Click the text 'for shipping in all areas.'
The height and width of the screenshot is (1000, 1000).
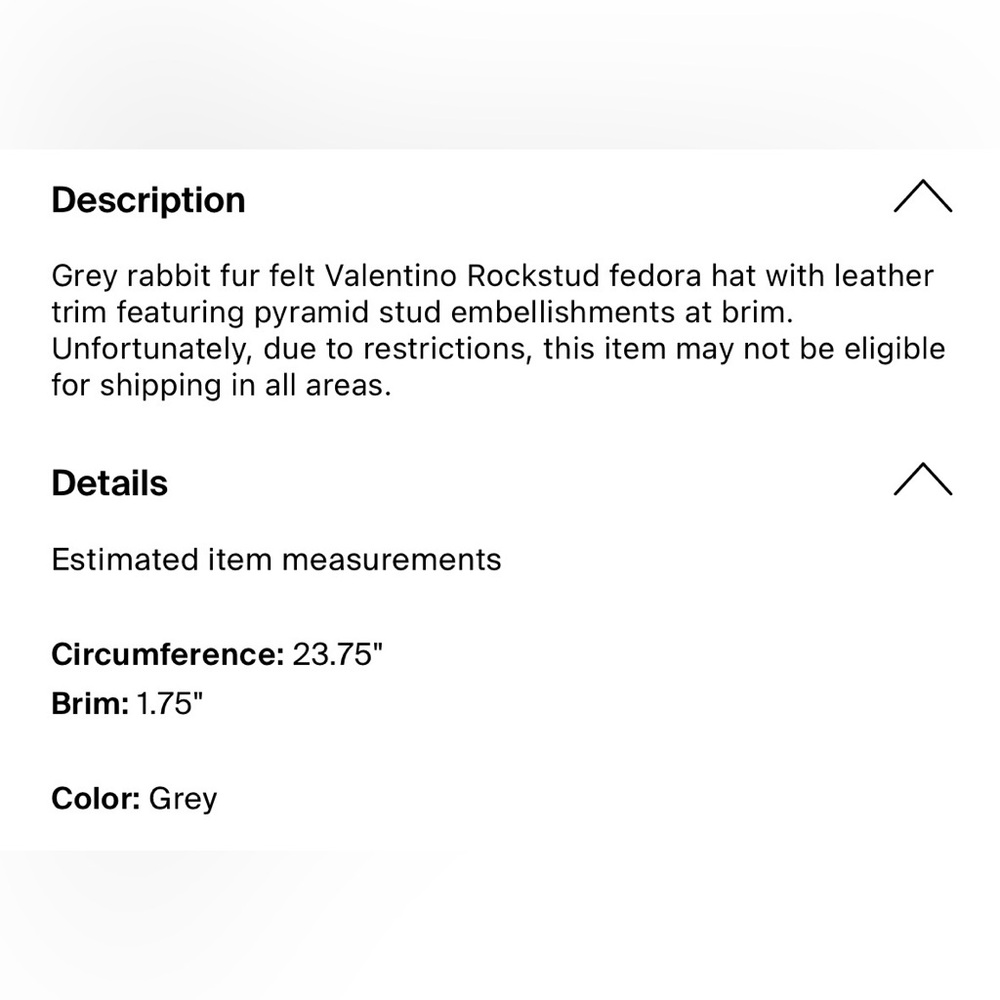click(221, 386)
